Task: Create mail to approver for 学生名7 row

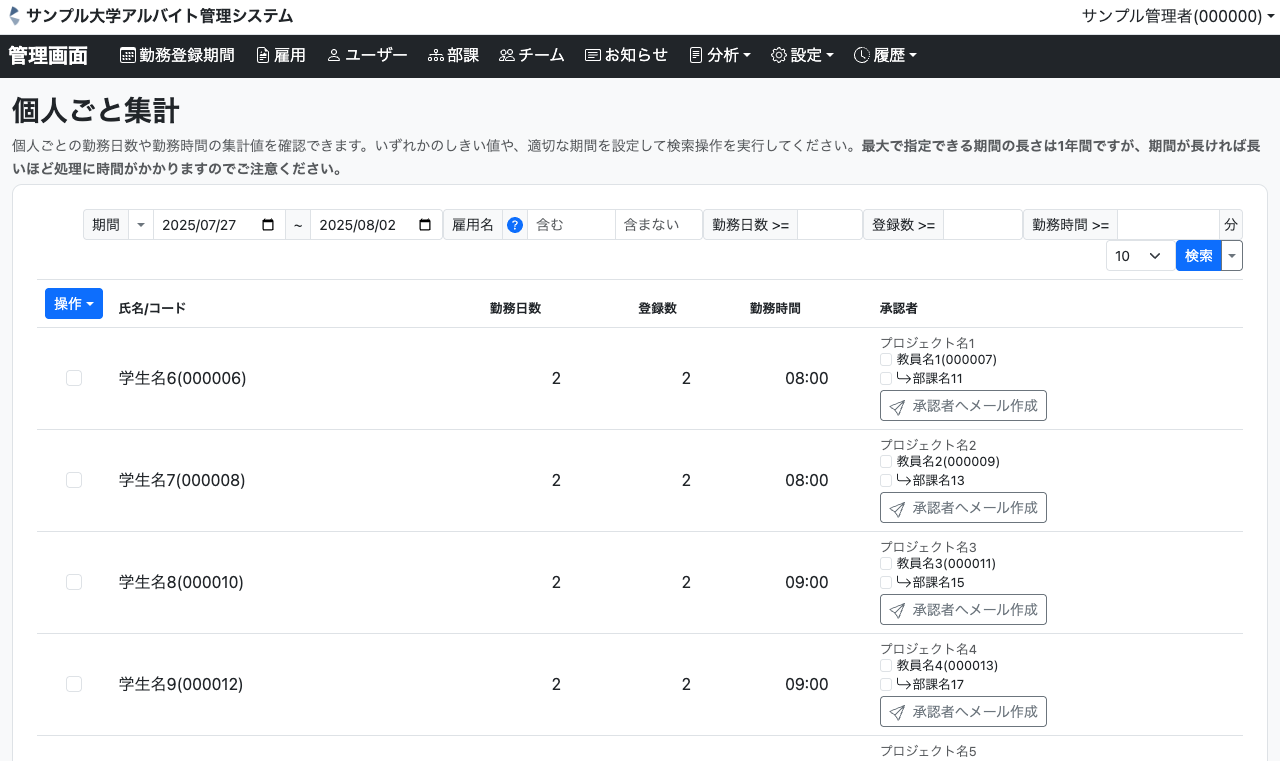Action: [x=963, y=507]
